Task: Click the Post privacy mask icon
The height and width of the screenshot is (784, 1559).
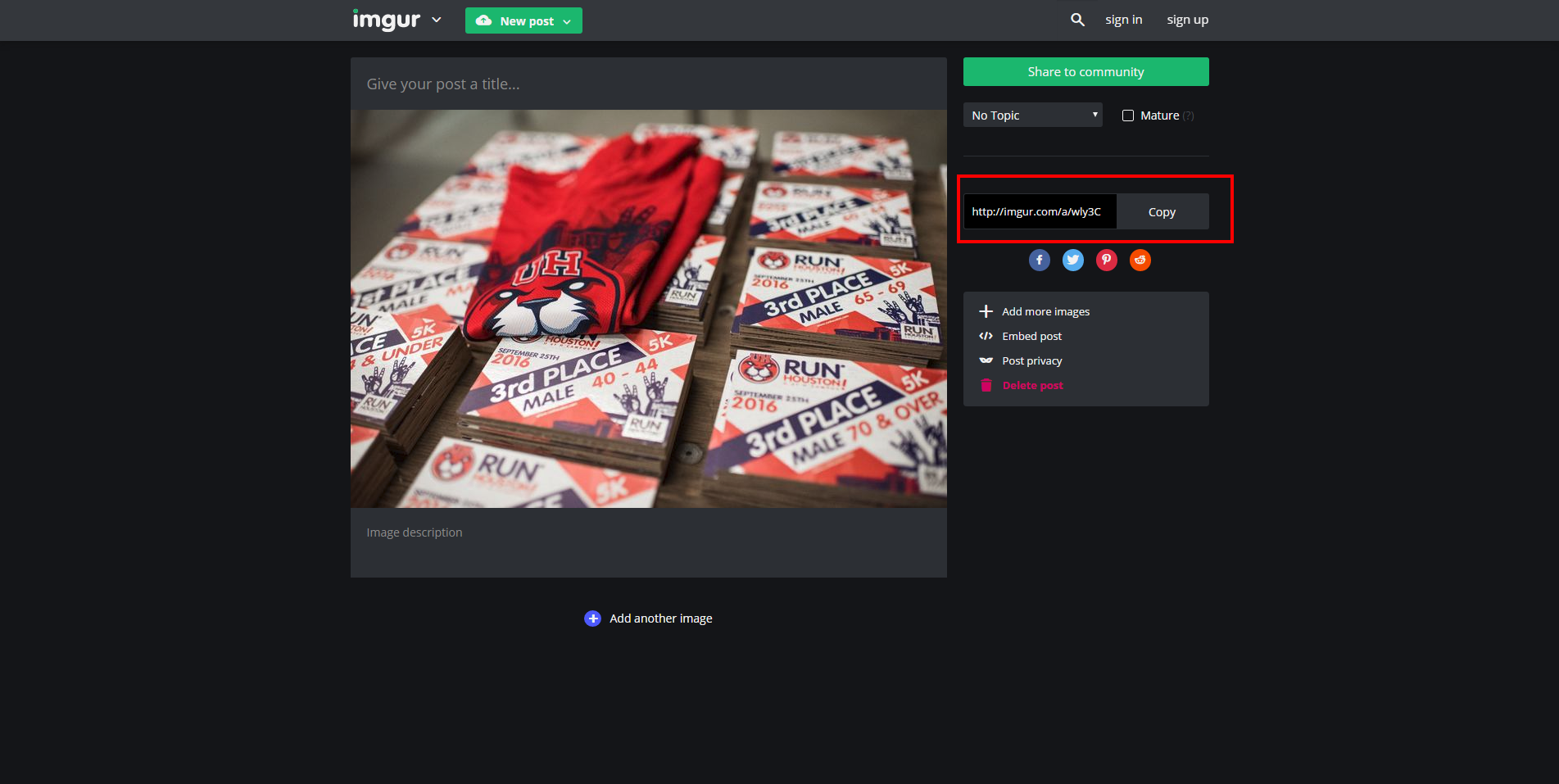Action: click(986, 360)
